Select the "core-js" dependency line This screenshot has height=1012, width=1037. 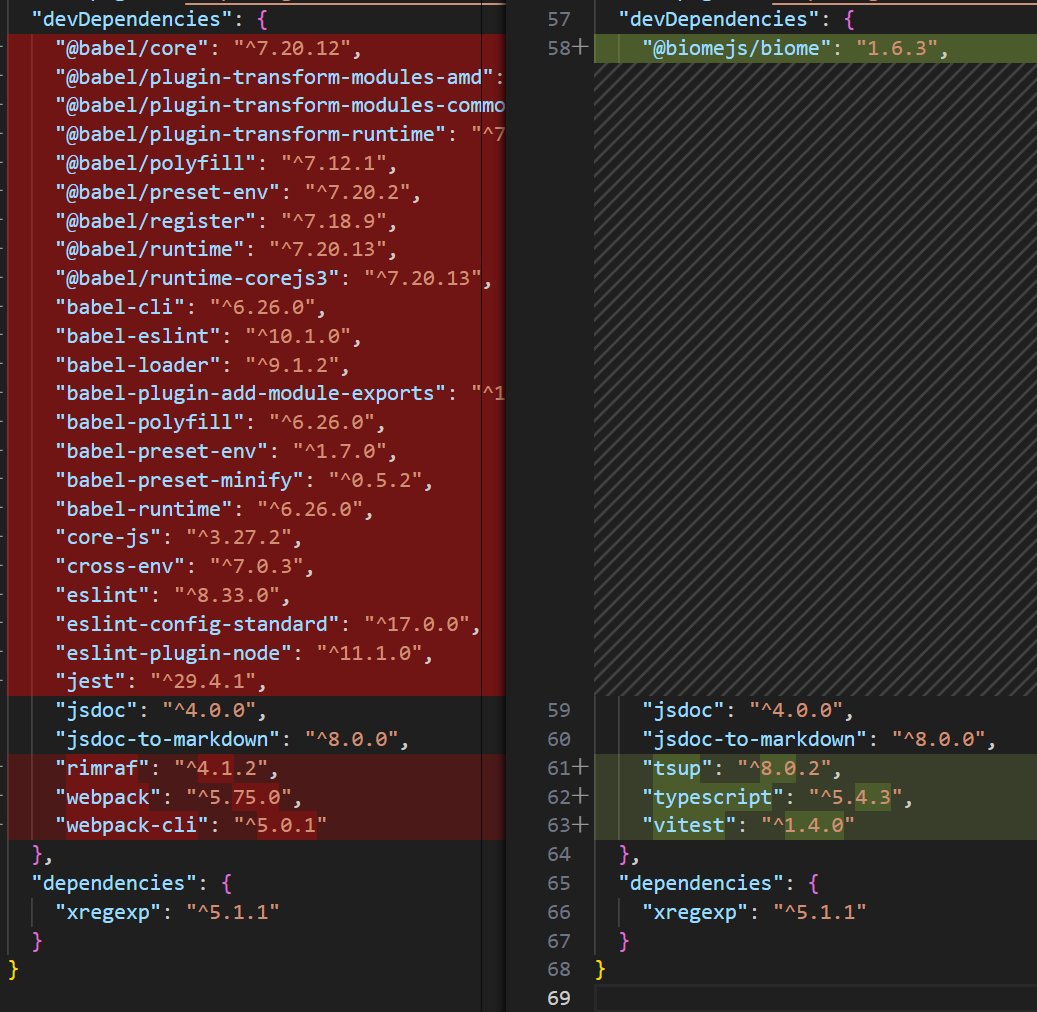pyautogui.click(x=179, y=538)
